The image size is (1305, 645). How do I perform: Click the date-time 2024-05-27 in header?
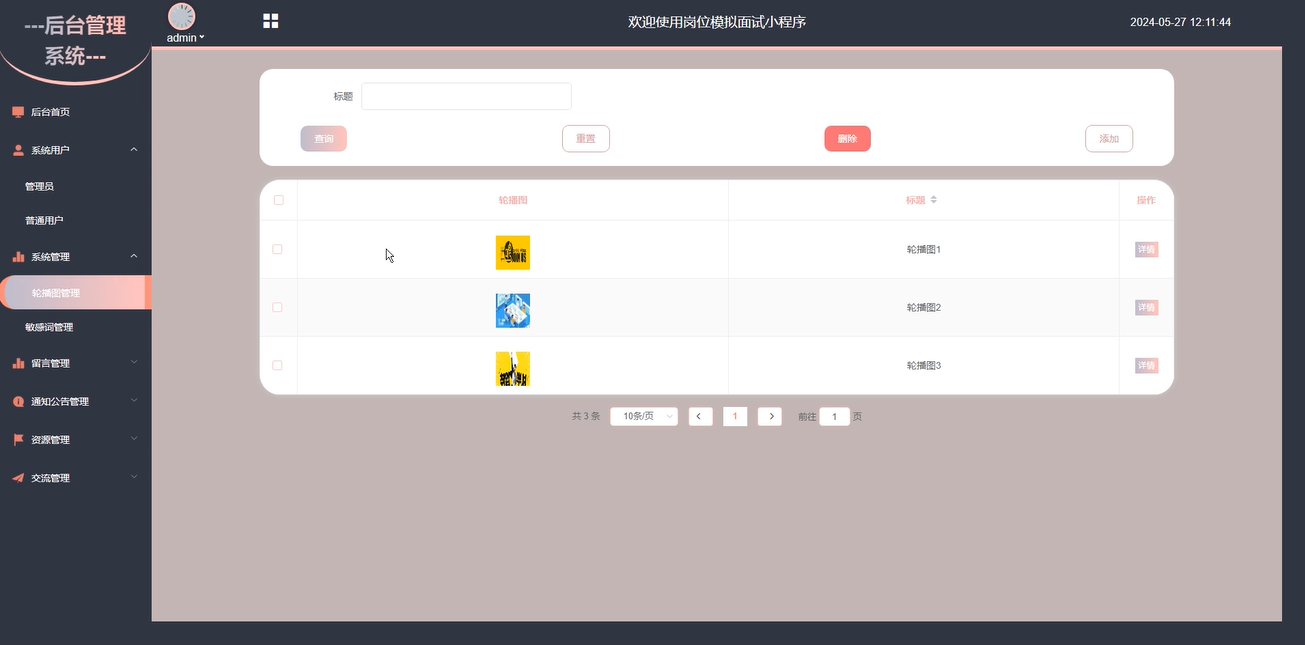tap(1180, 22)
